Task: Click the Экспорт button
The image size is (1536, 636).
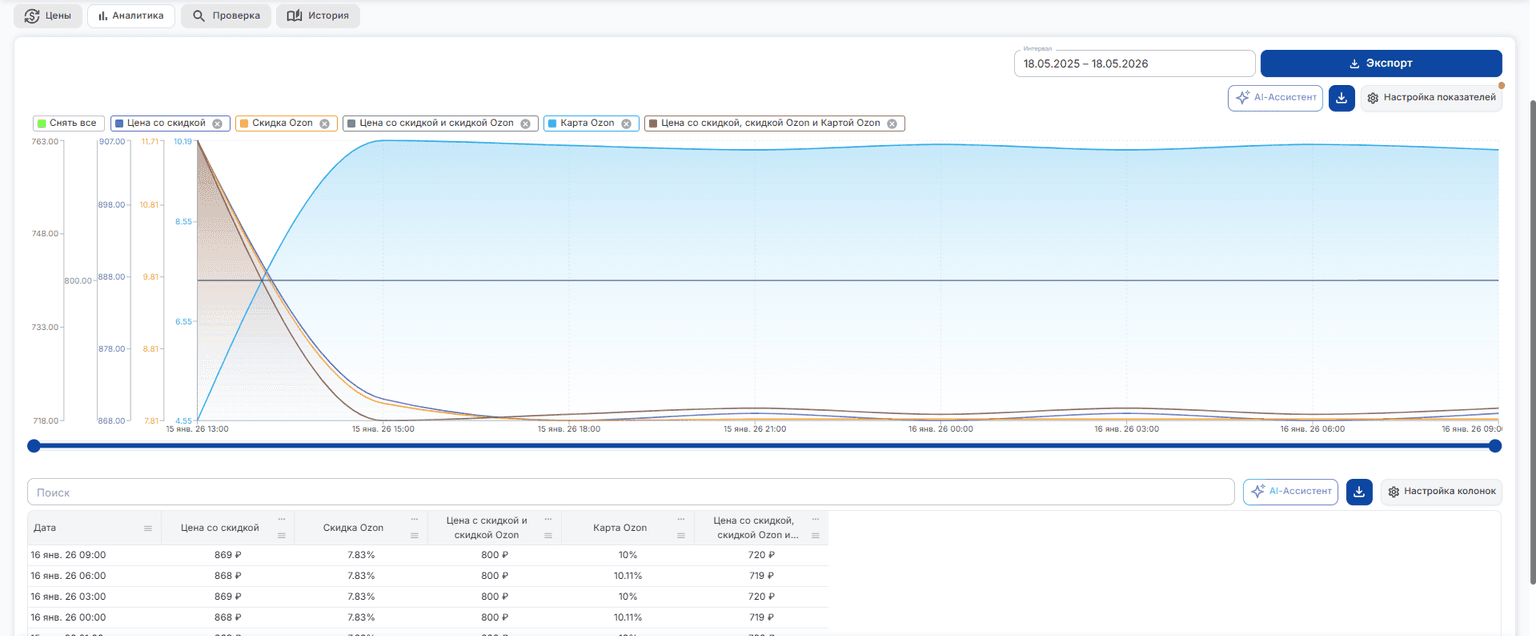Action: tap(1381, 63)
